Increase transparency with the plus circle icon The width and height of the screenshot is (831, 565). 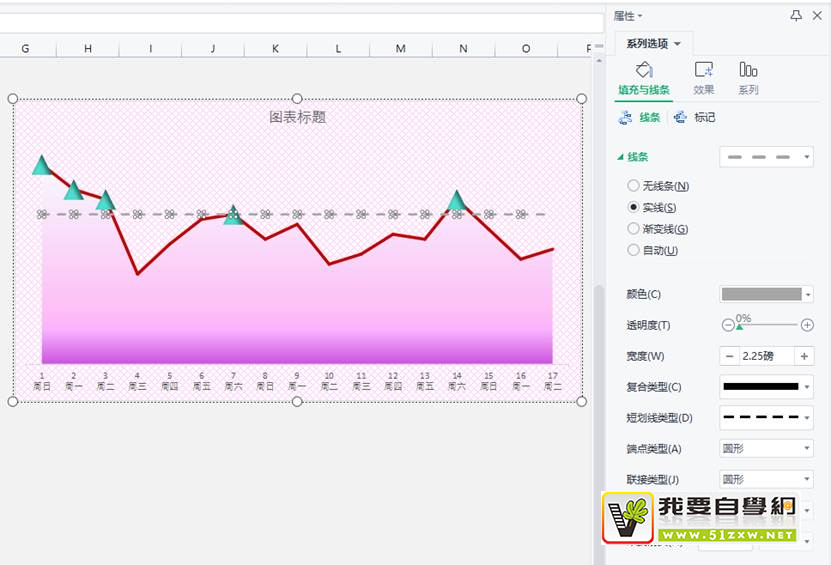[808, 325]
